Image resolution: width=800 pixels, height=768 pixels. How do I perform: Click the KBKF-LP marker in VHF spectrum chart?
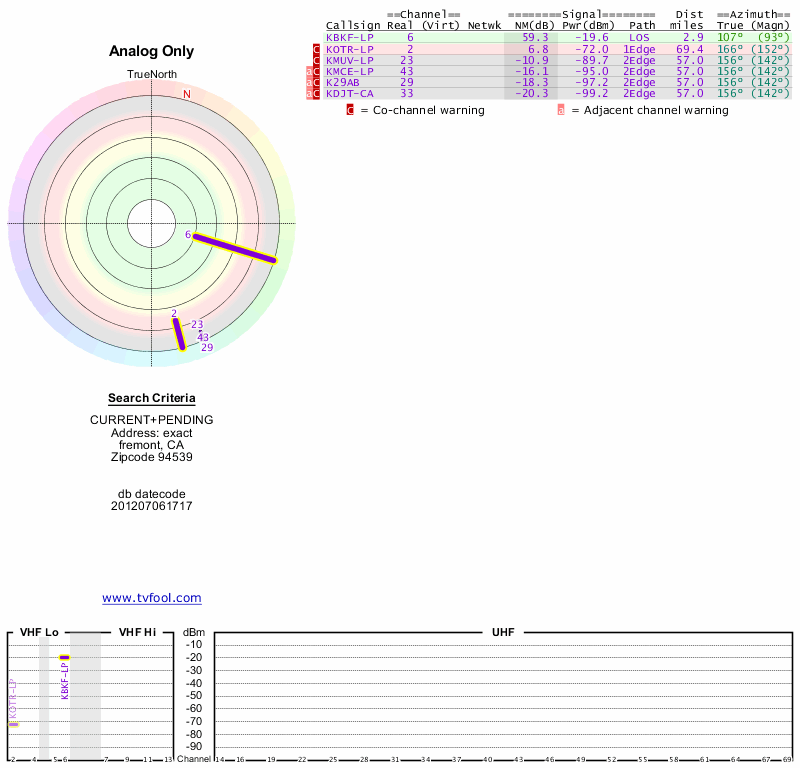coord(64,658)
